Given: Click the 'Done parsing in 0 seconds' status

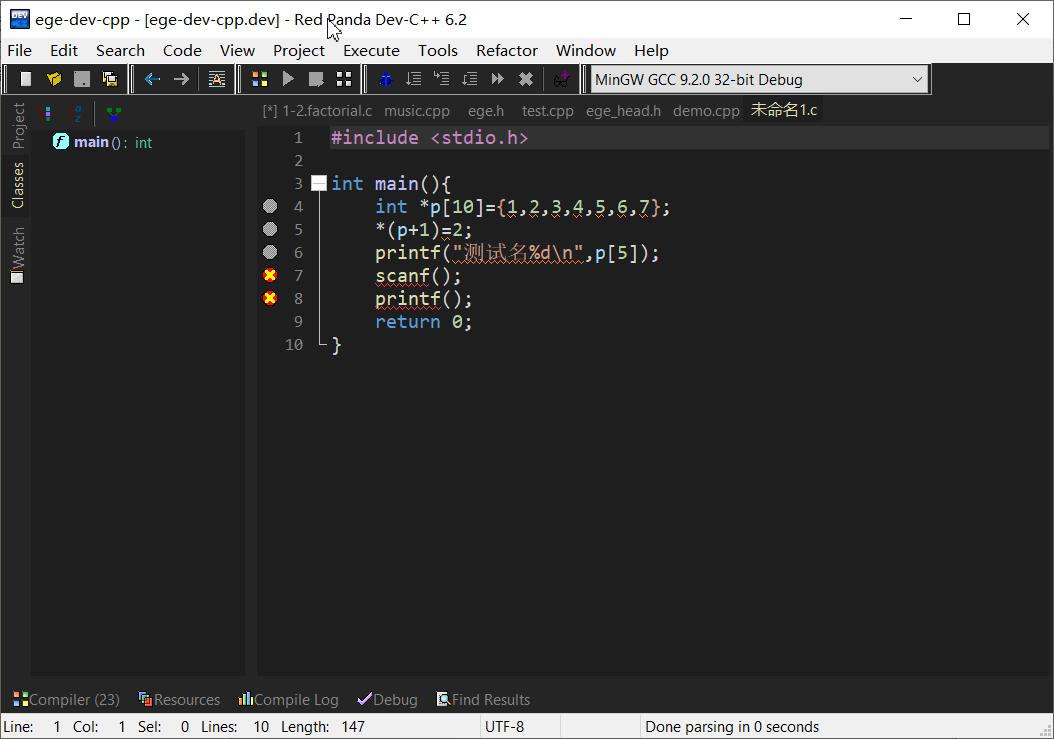Looking at the screenshot, I should 732,727.
